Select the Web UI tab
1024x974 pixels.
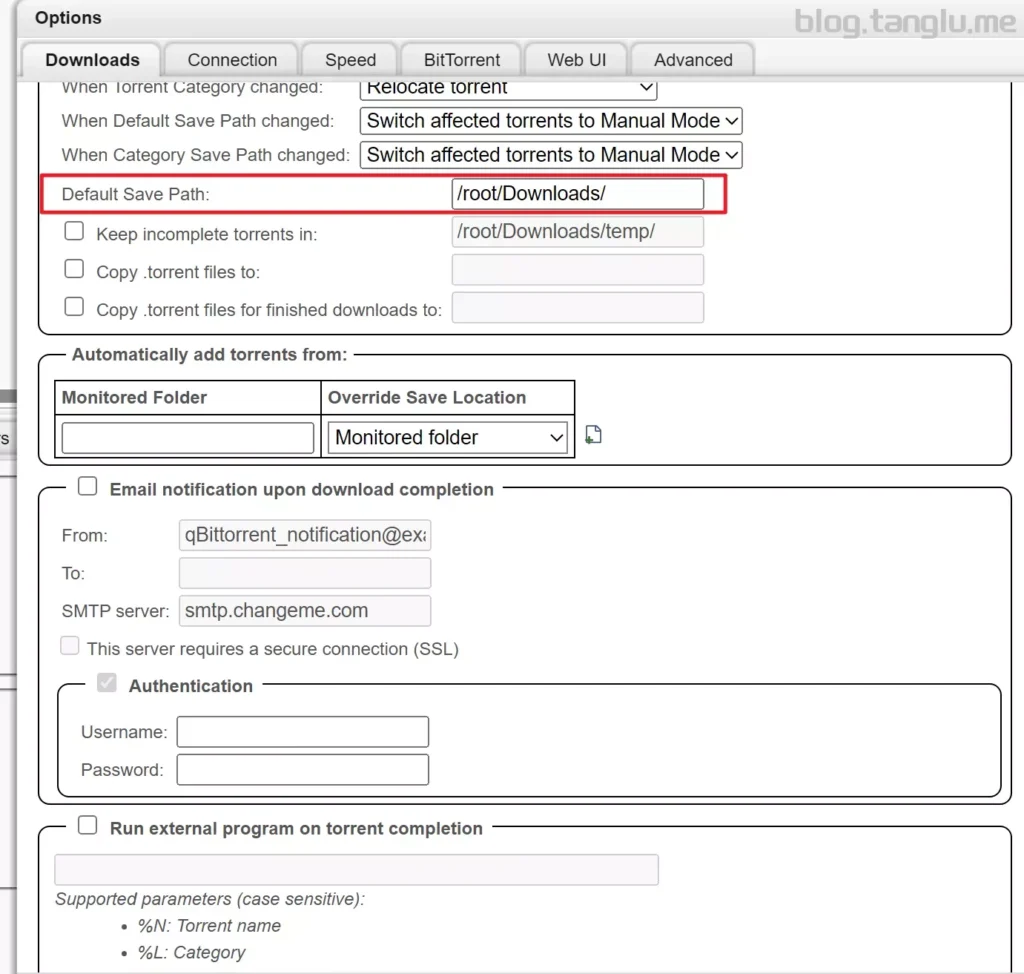point(576,60)
